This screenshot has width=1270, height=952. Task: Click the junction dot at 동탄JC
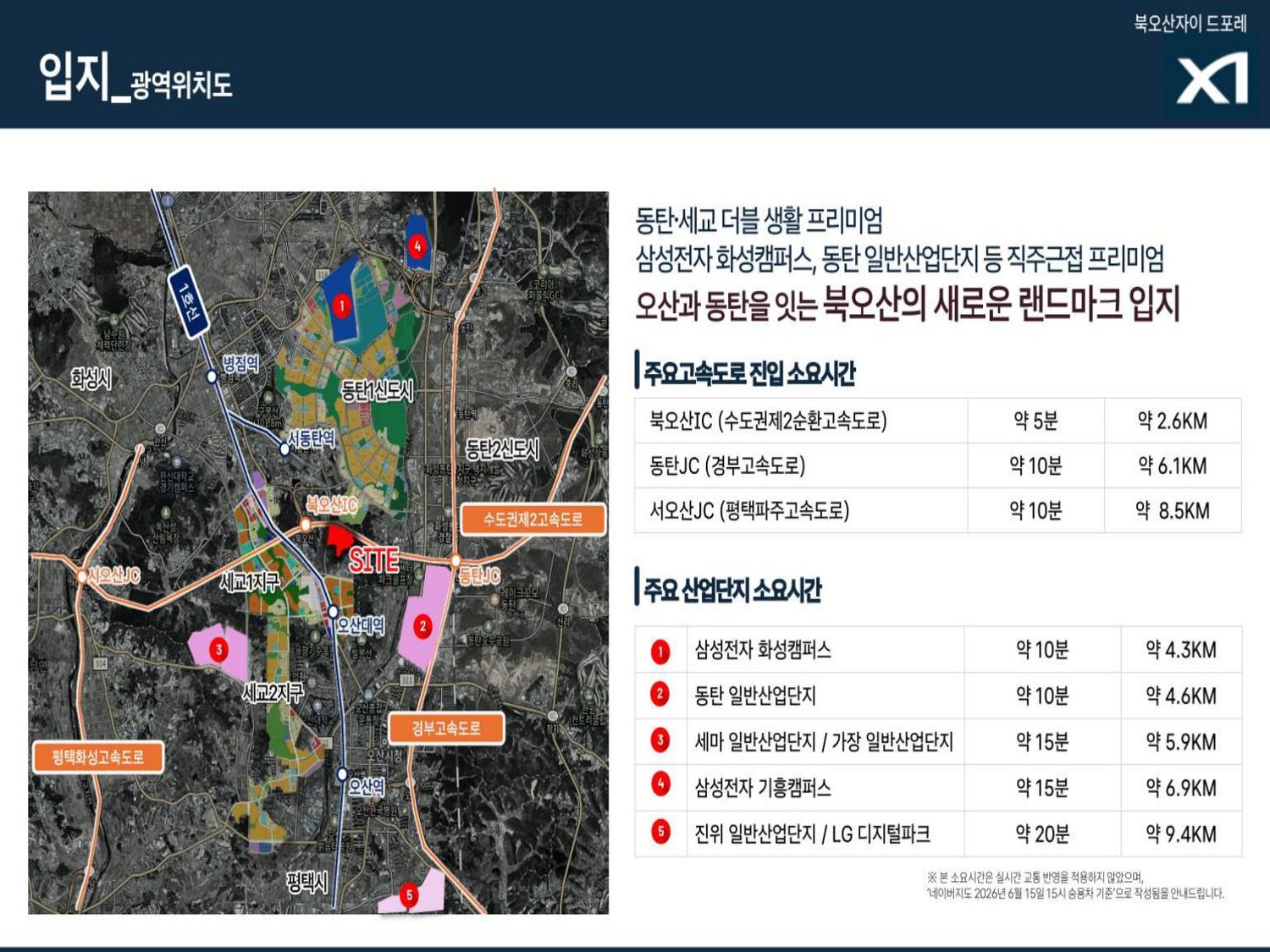click(456, 560)
